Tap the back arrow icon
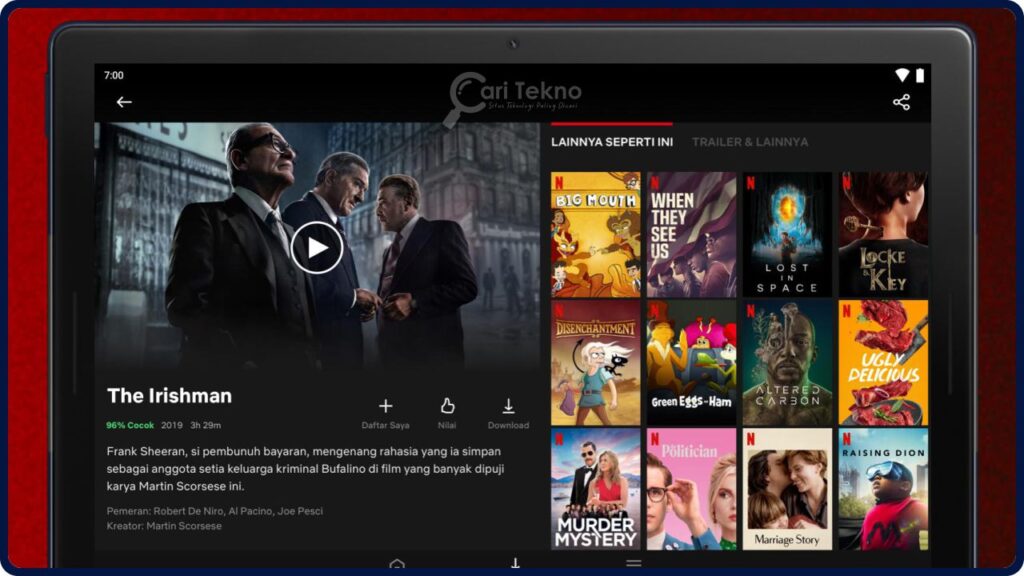 tap(124, 102)
